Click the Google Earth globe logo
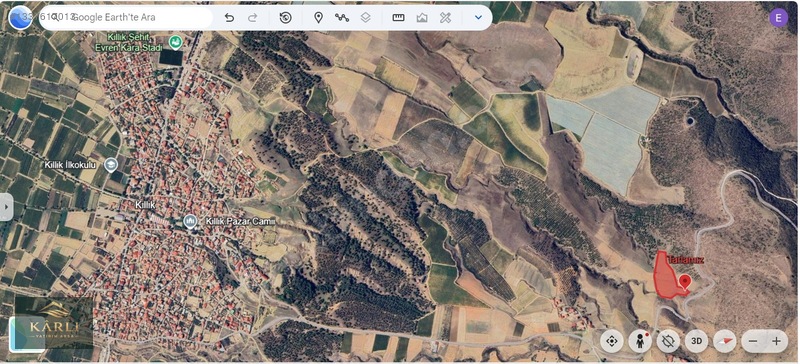This screenshot has width=800, height=364. click(20, 18)
